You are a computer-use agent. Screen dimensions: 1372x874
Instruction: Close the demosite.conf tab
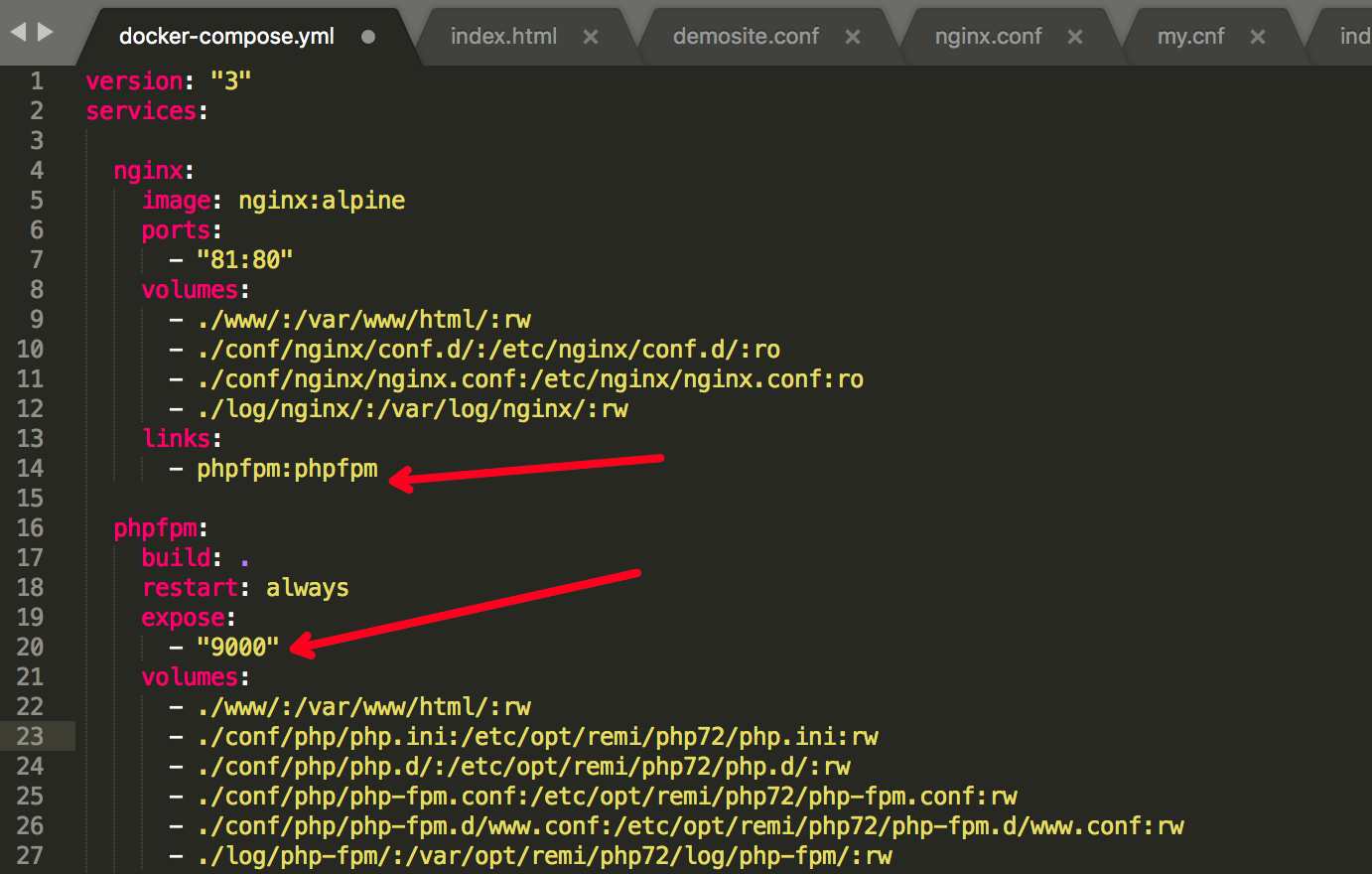[x=853, y=37]
